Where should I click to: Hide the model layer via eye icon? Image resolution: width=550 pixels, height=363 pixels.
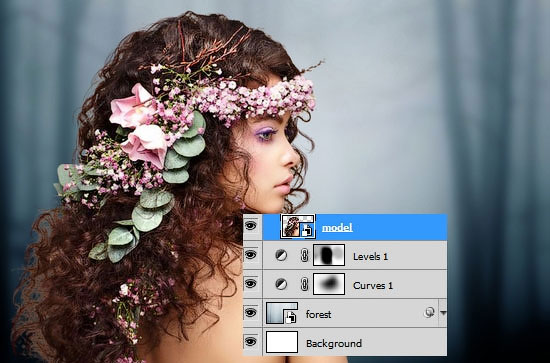(x=250, y=226)
